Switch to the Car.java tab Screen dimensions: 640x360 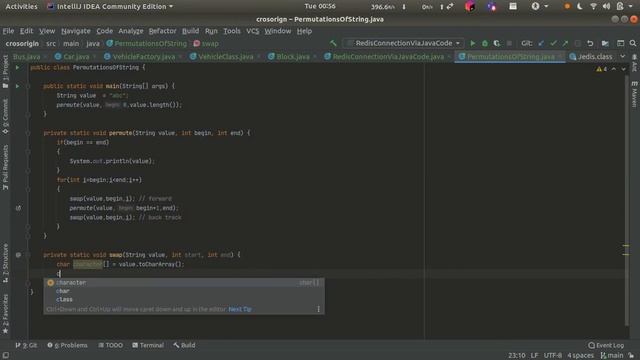point(76,57)
